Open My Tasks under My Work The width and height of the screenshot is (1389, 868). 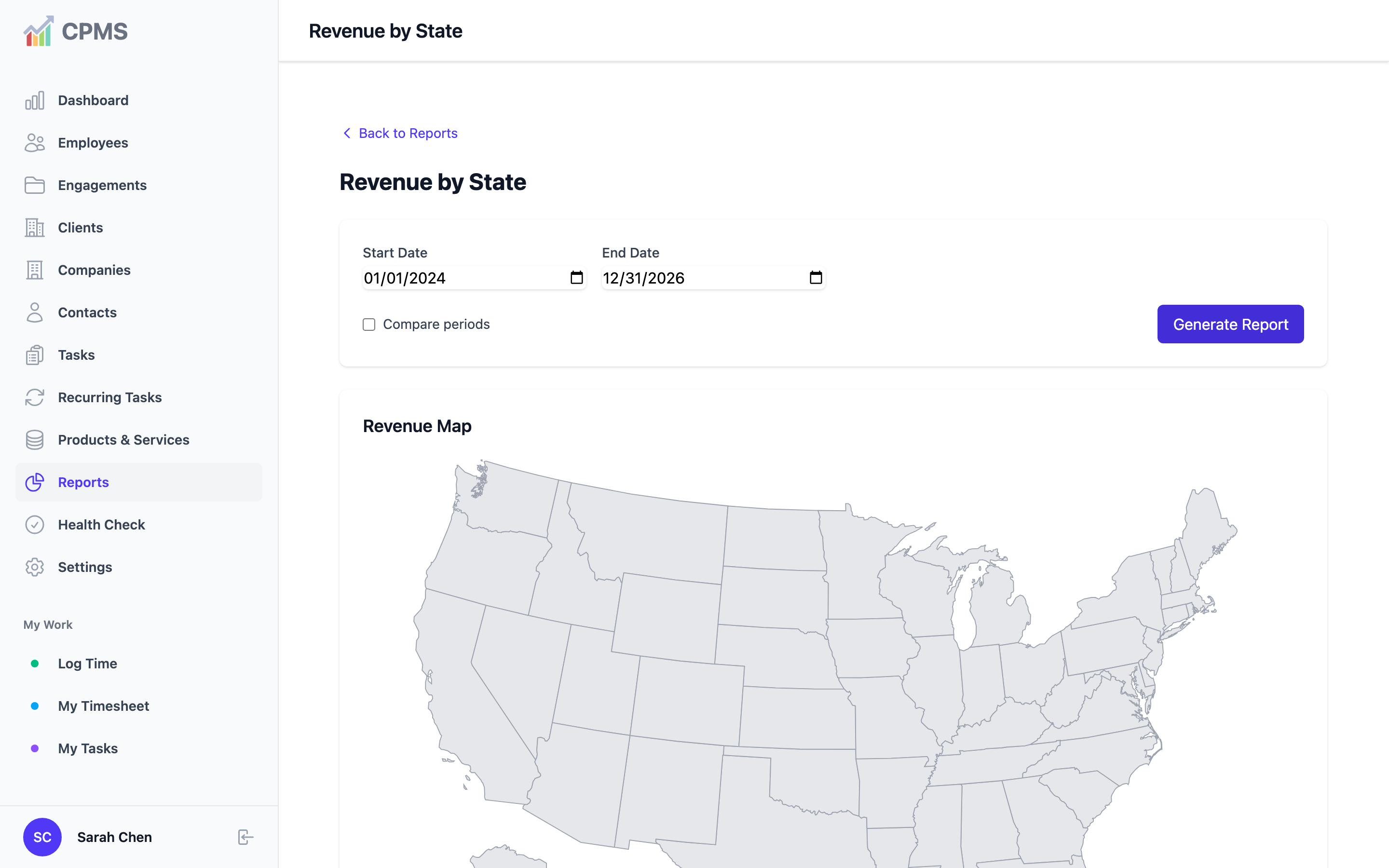point(138,748)
